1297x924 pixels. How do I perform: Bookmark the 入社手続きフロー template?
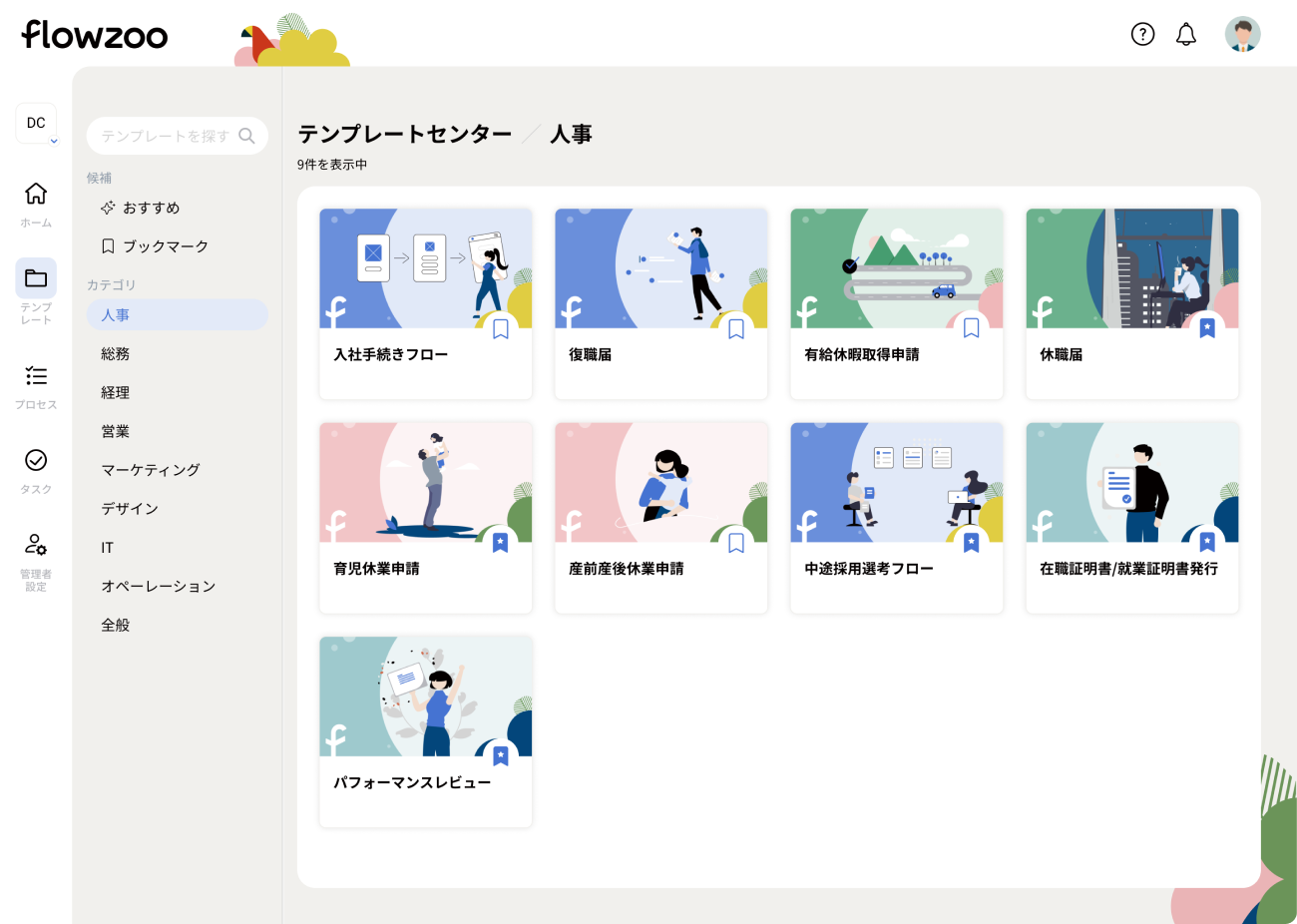click(x=501, y=328)
